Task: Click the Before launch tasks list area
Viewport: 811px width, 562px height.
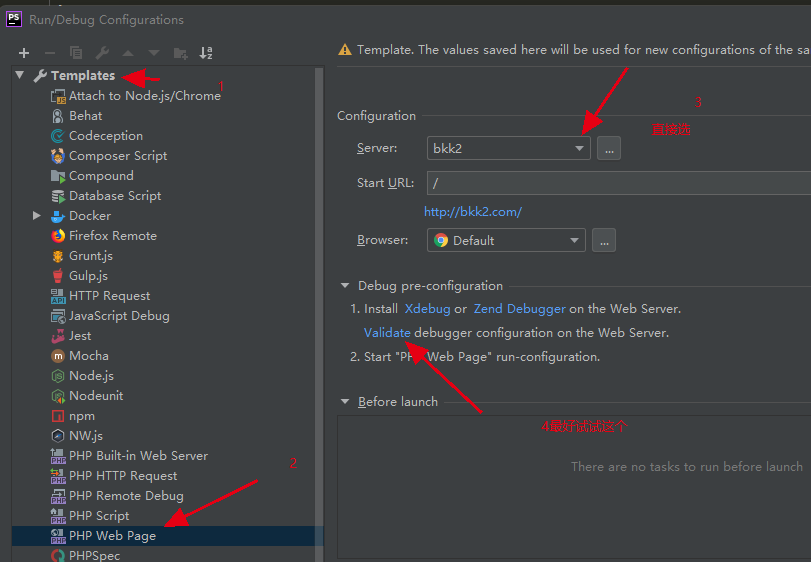Action: (574, 487)
